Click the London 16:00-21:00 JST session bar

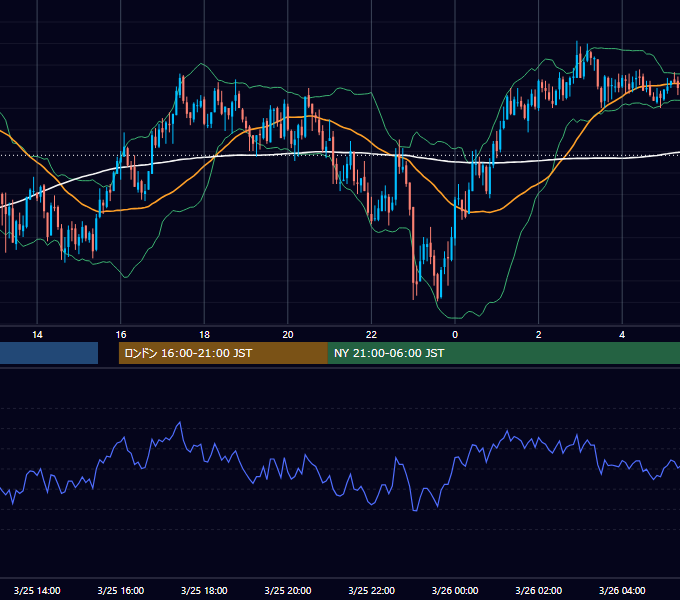coord(223,353)
